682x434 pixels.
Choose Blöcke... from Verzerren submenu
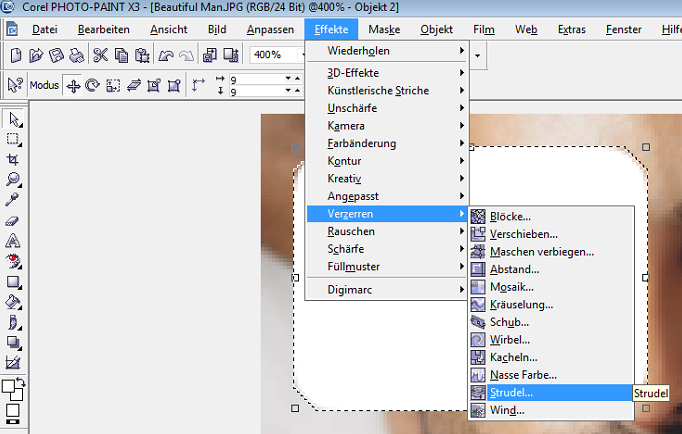[x=551, y=217]
